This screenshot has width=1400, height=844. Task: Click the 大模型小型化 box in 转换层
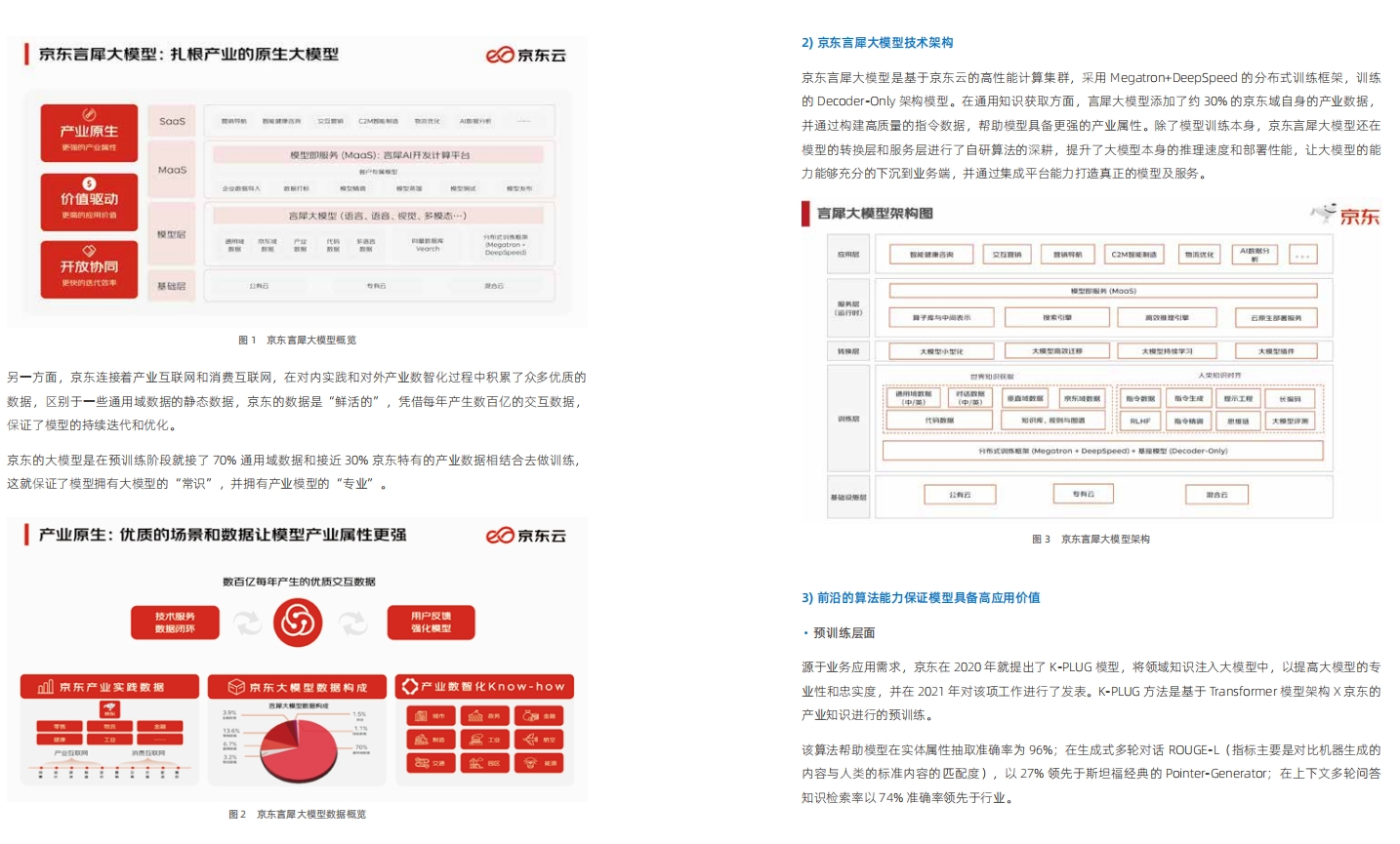941,351
